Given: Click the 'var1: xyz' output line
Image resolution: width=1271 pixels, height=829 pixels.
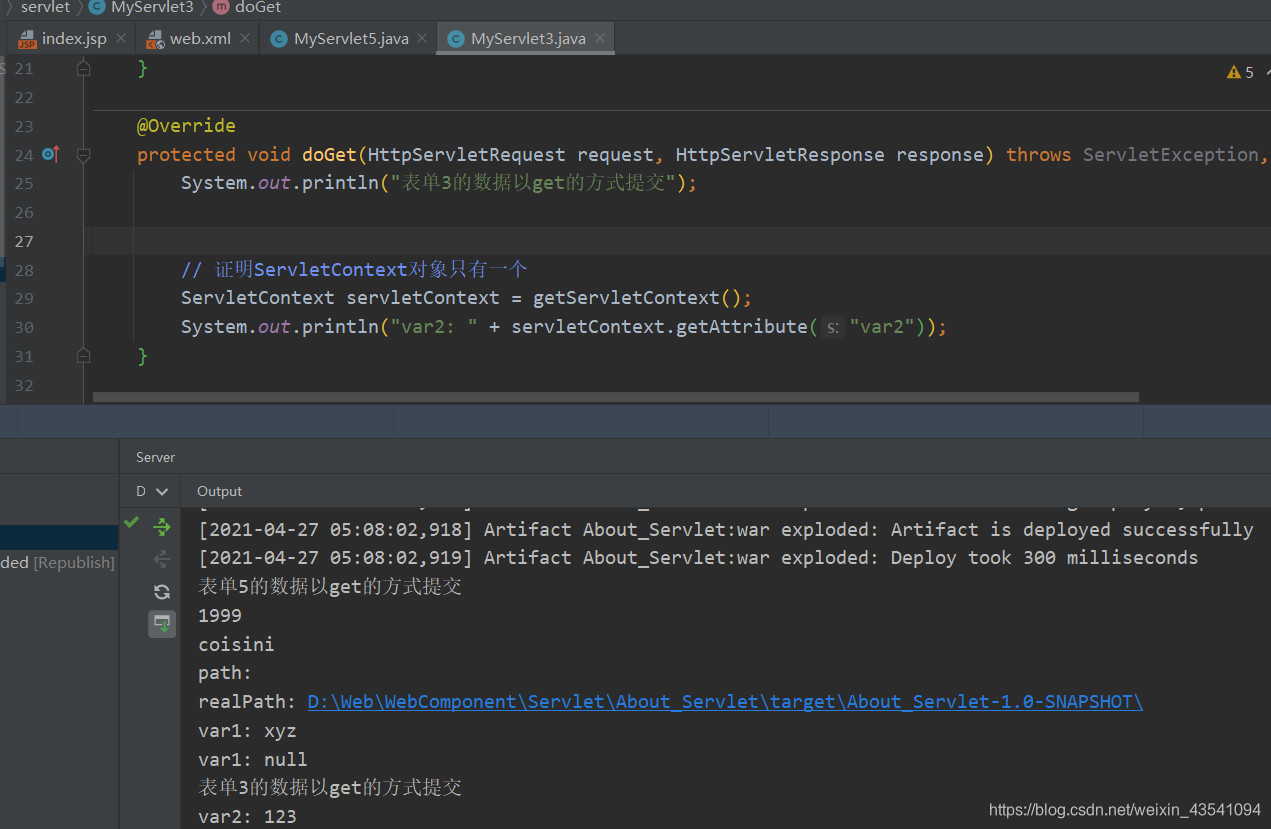Looking at the screenshot, I should point(247,731).
